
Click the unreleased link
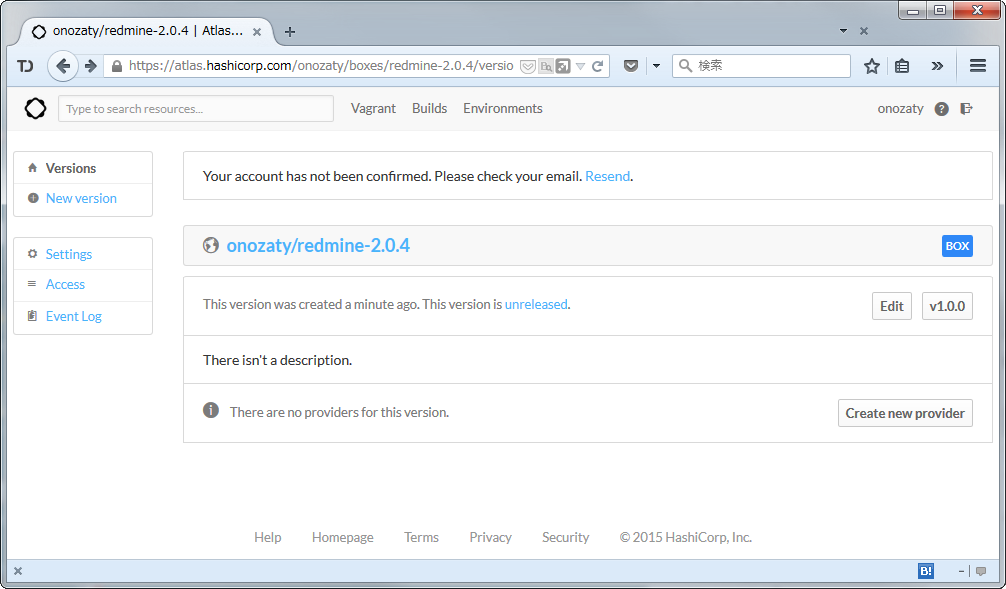[x=536, y=304]
